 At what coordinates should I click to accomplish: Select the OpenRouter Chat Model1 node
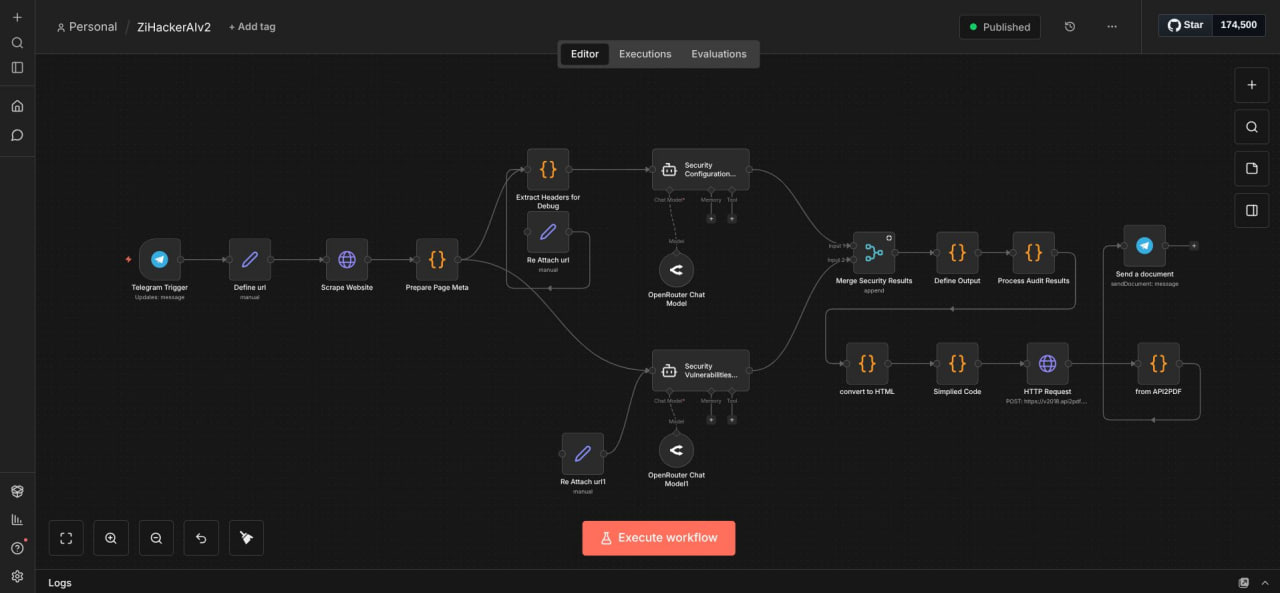pyautogui.click(x=676, y=451)
